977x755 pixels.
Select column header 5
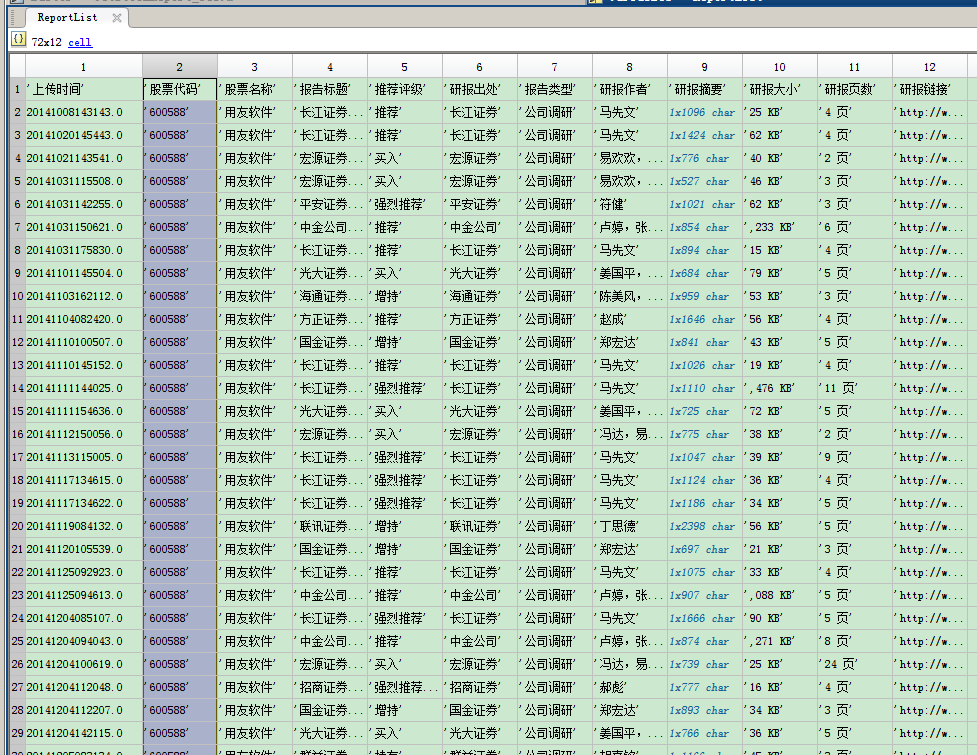coord(404,67)
